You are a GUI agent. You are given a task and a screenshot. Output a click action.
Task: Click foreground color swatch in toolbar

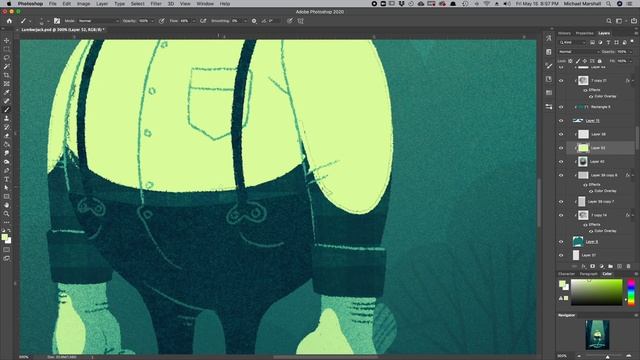click(x=4, y=238)
